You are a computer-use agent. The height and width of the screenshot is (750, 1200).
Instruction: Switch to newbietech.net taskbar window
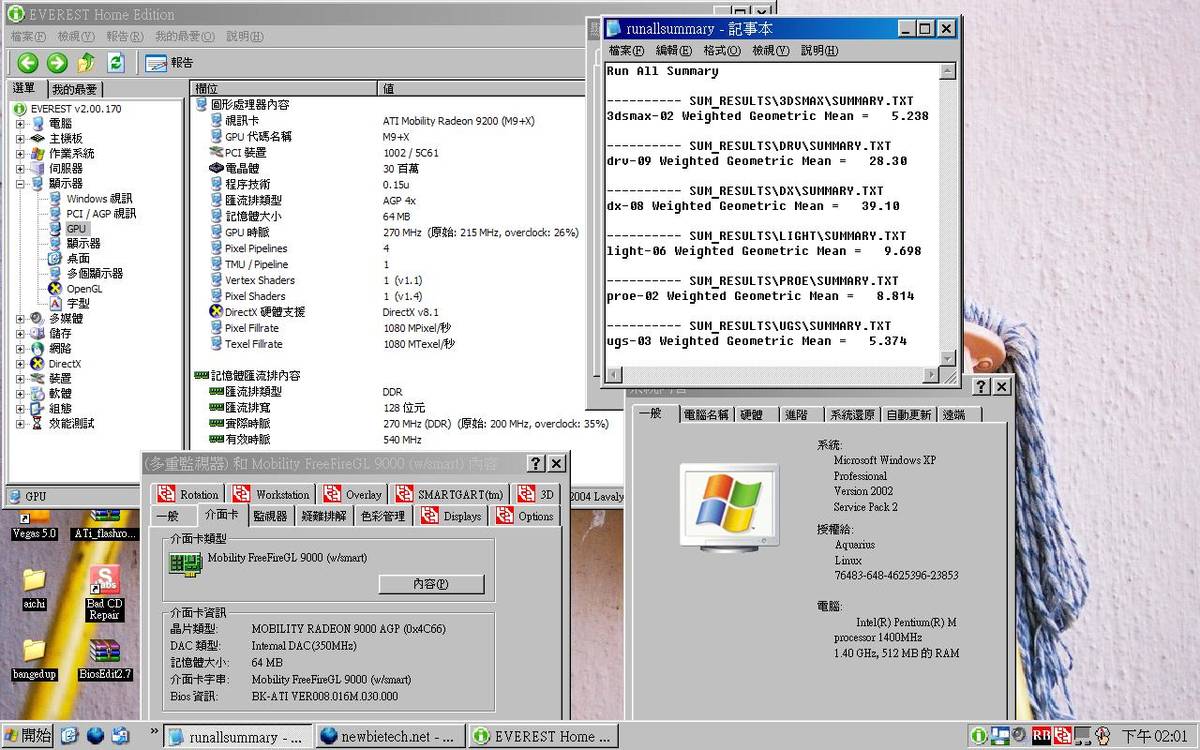point(388,737)
